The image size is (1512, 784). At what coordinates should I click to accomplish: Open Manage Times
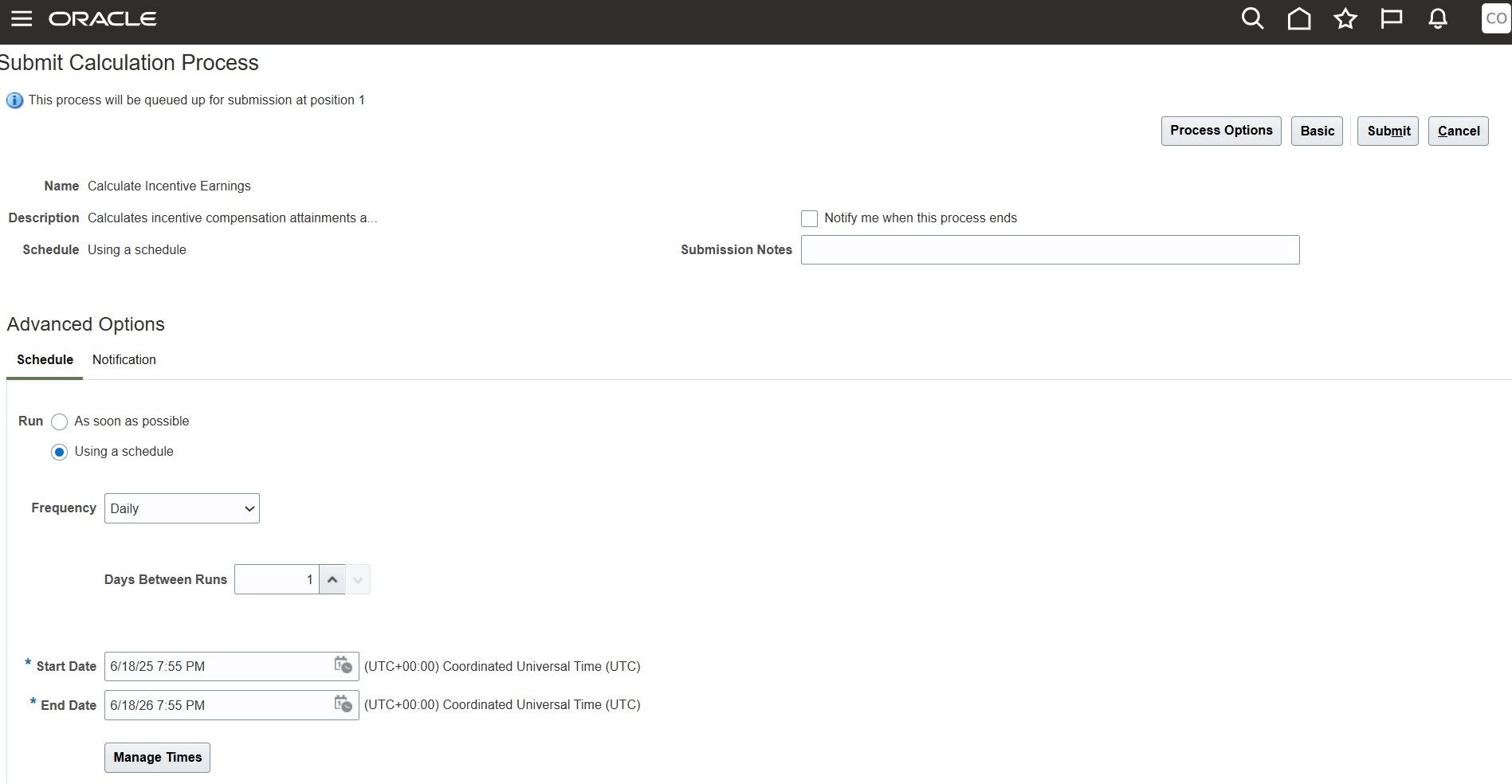pos(157,758)
